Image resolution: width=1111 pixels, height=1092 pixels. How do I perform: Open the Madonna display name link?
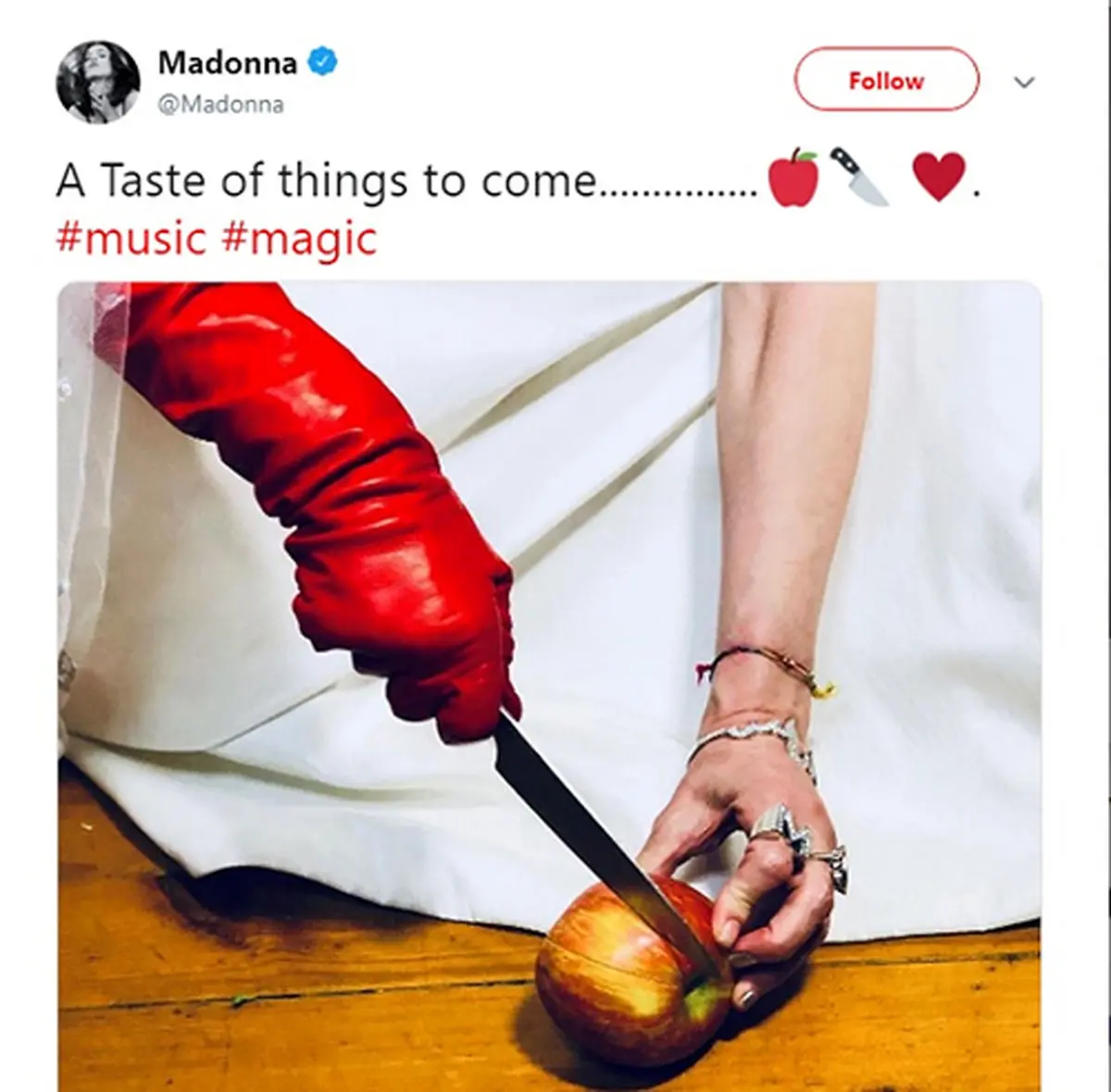pos(228,63)
